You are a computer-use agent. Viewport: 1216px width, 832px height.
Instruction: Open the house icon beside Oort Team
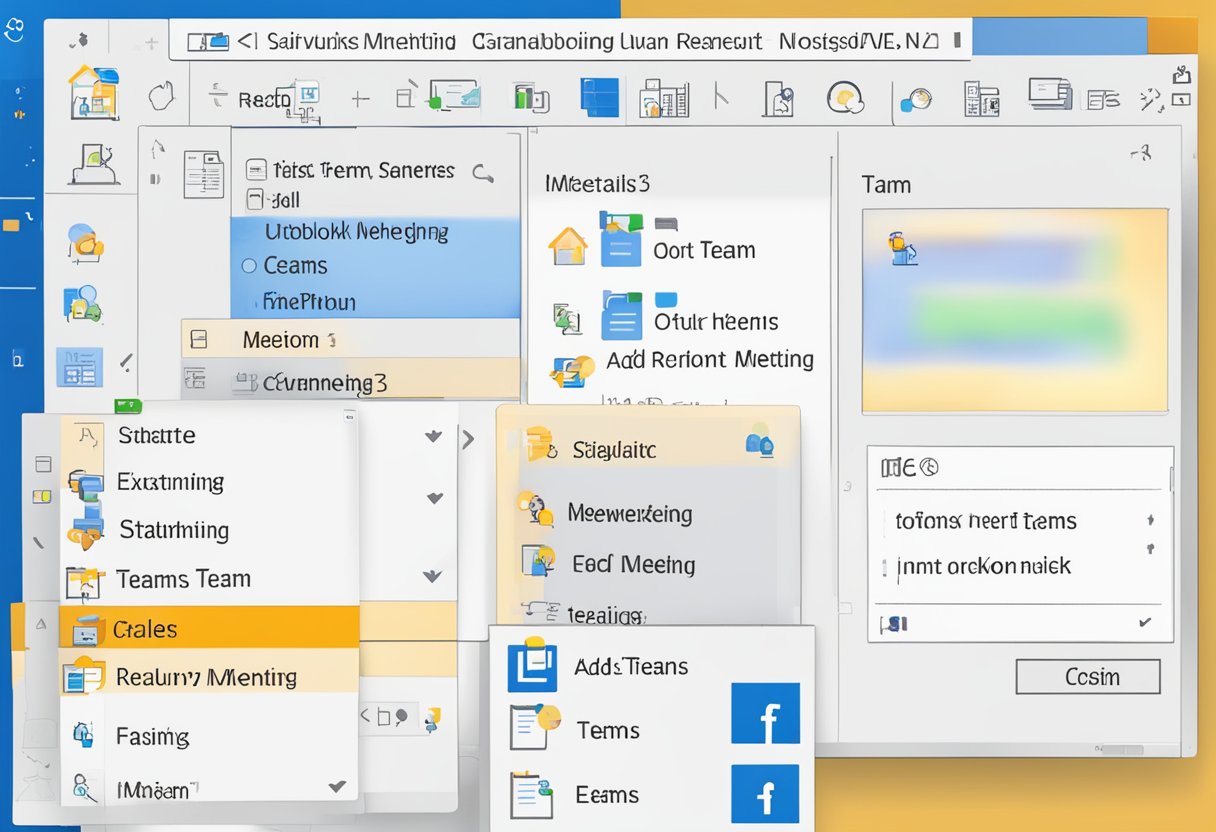click(568, 246)
